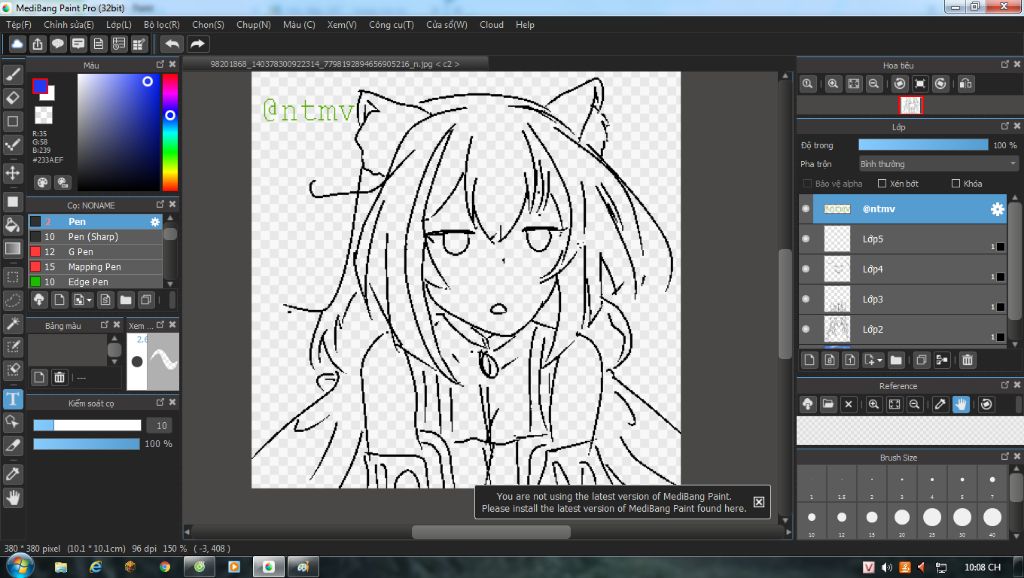Expand the add-brush dropdown arrow
1024x578 pixels.
[x=89, y=300]
